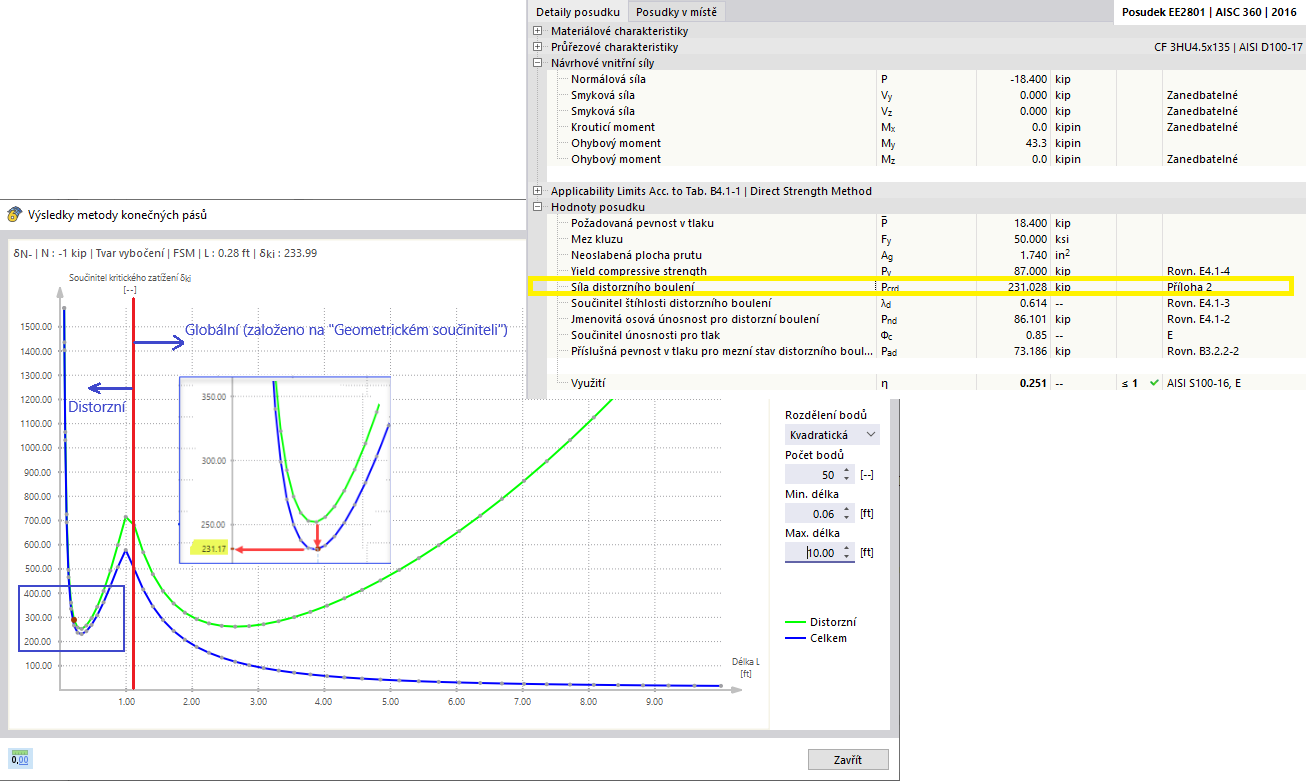Switch to the Detaily posudku tab
1306x781 pixels.
point(578,12)
